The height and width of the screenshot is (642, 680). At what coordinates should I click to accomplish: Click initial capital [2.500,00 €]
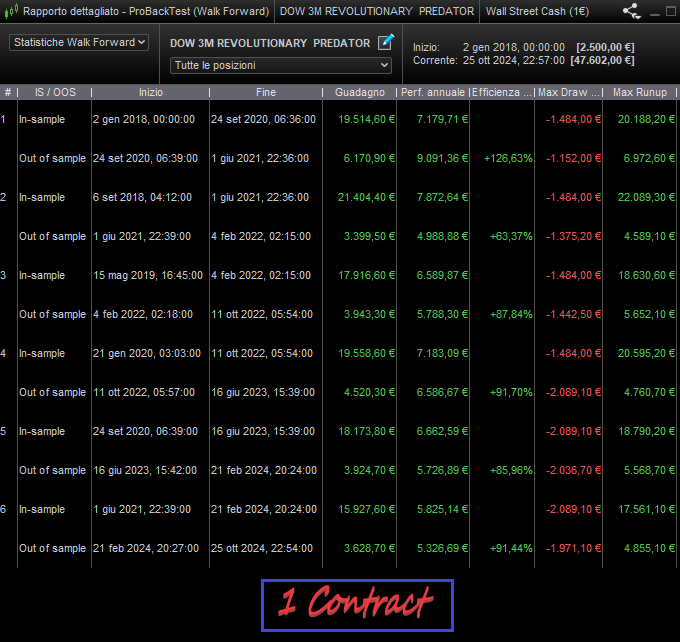pos(605,47)
